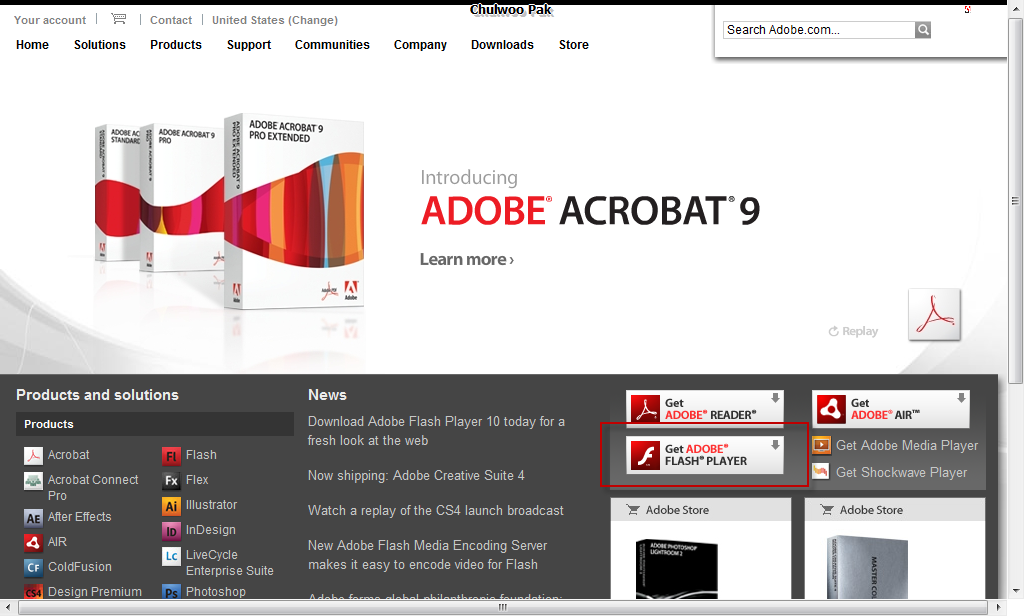Click the Adobe PDF logo icon
1024x616 pixels.
pos(934,315)
